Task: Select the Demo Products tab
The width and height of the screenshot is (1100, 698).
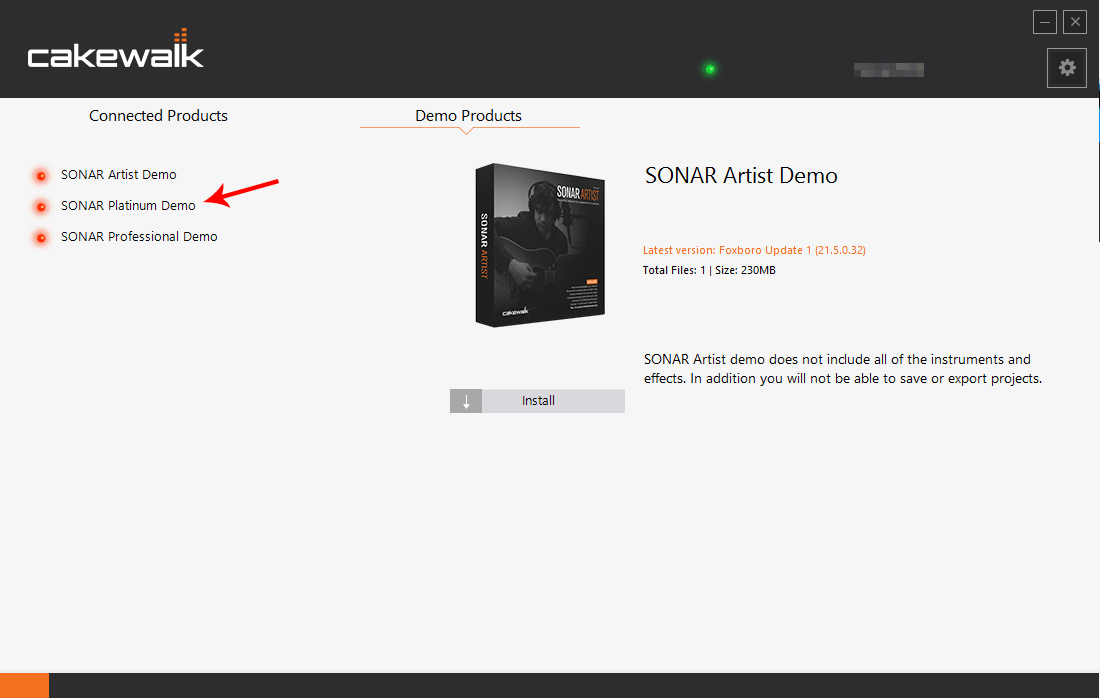Action: click(x=468, y=116)
